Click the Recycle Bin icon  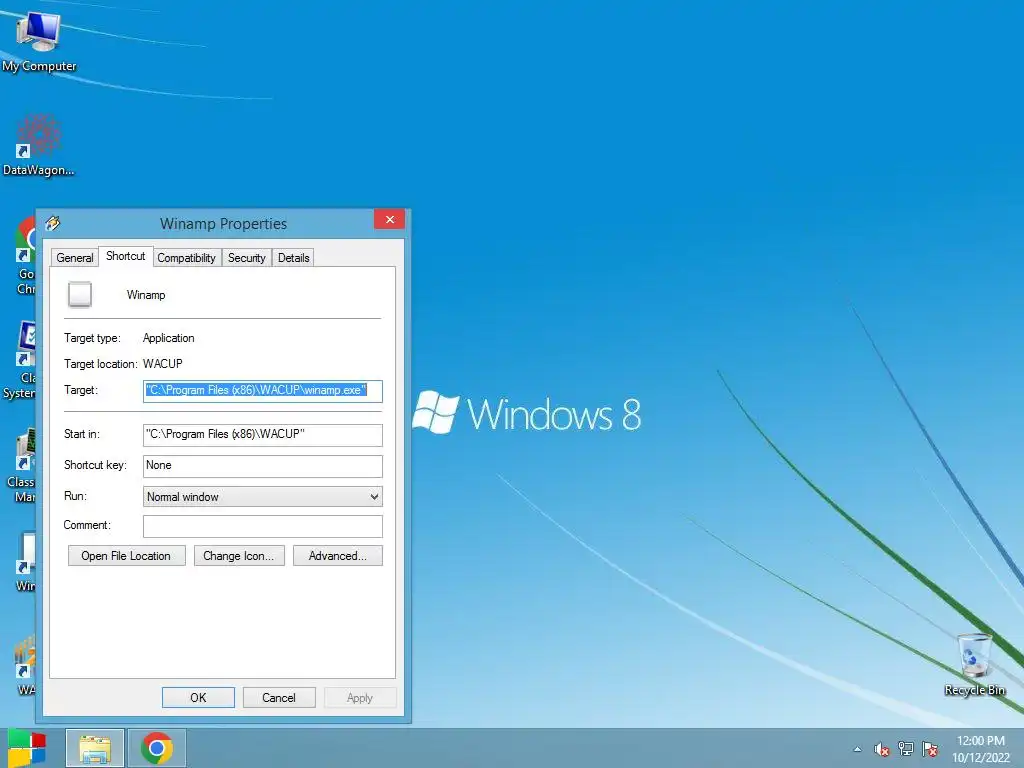click(974, 664)
